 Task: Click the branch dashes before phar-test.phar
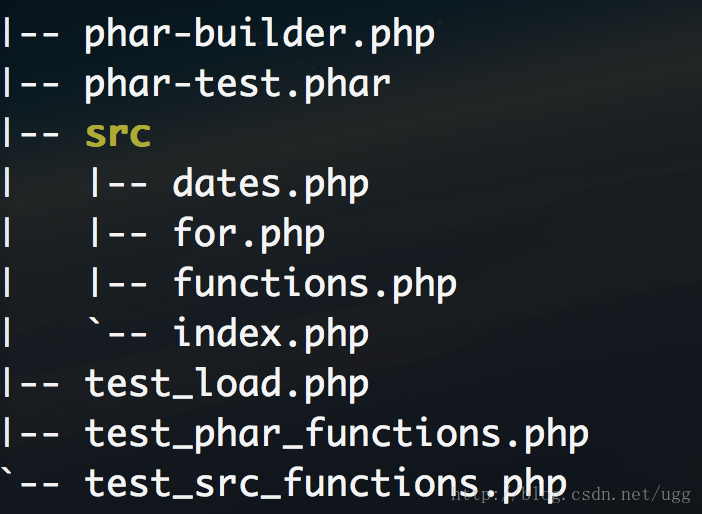[x=31, y=84]
